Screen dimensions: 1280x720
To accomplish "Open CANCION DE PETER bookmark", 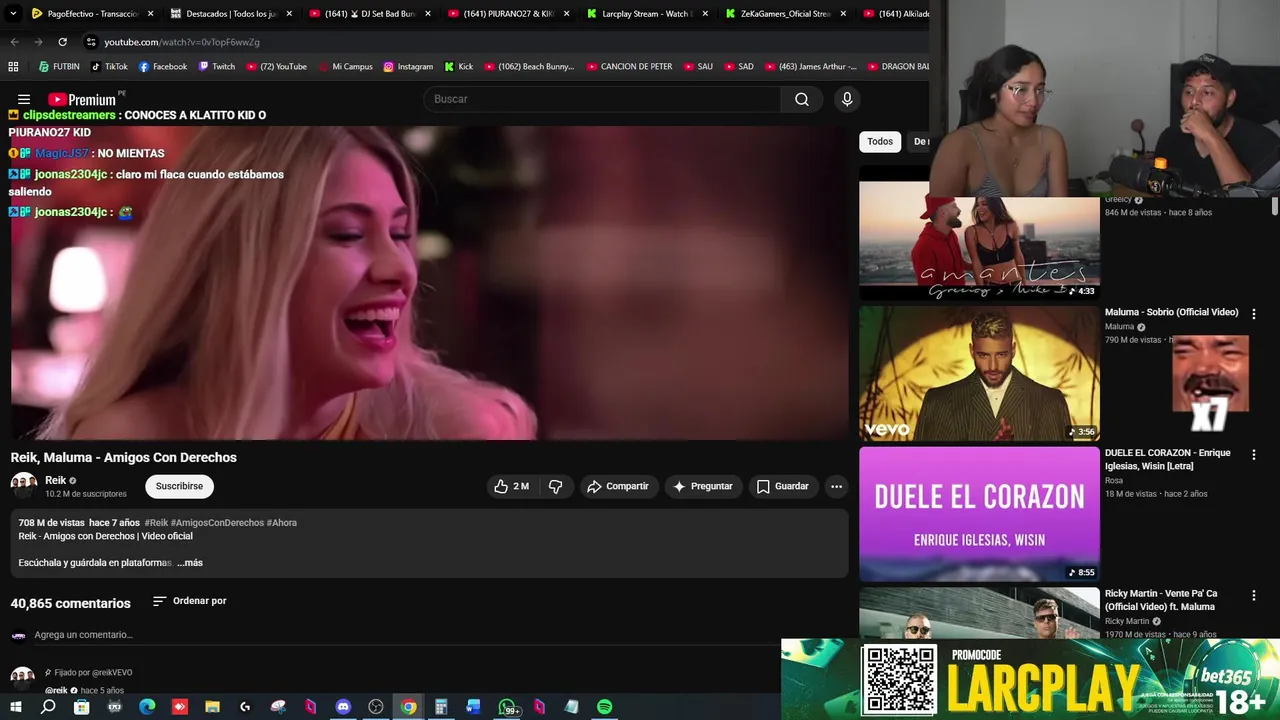I will point(628,67).
